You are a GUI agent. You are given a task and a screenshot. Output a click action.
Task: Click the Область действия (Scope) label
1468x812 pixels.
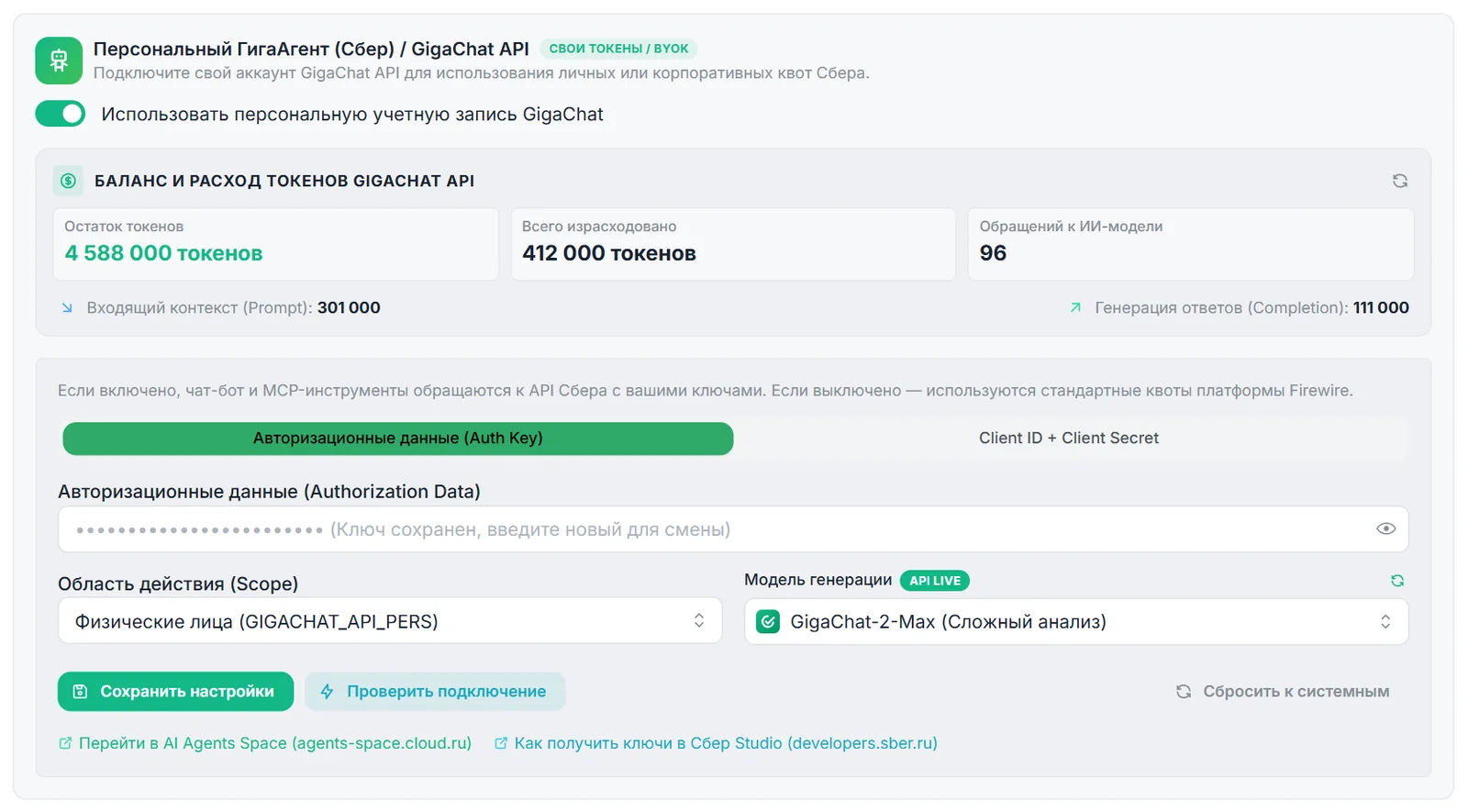coord(178,584)
